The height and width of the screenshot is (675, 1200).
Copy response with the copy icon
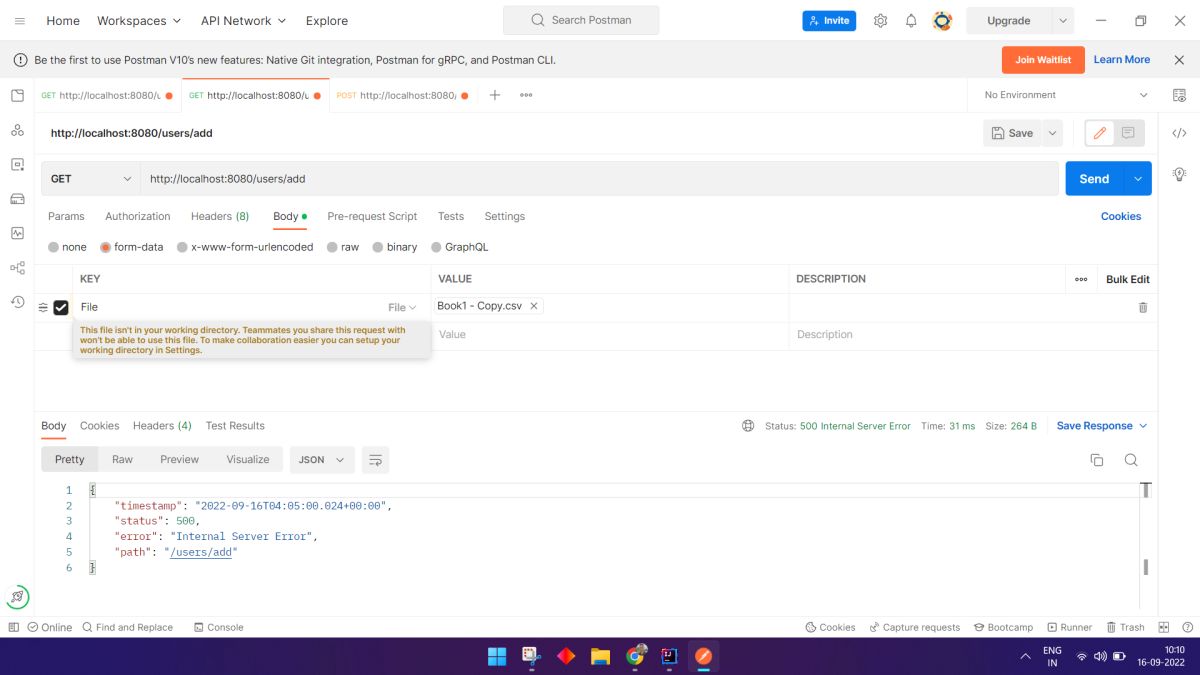tap(1097, 460)
